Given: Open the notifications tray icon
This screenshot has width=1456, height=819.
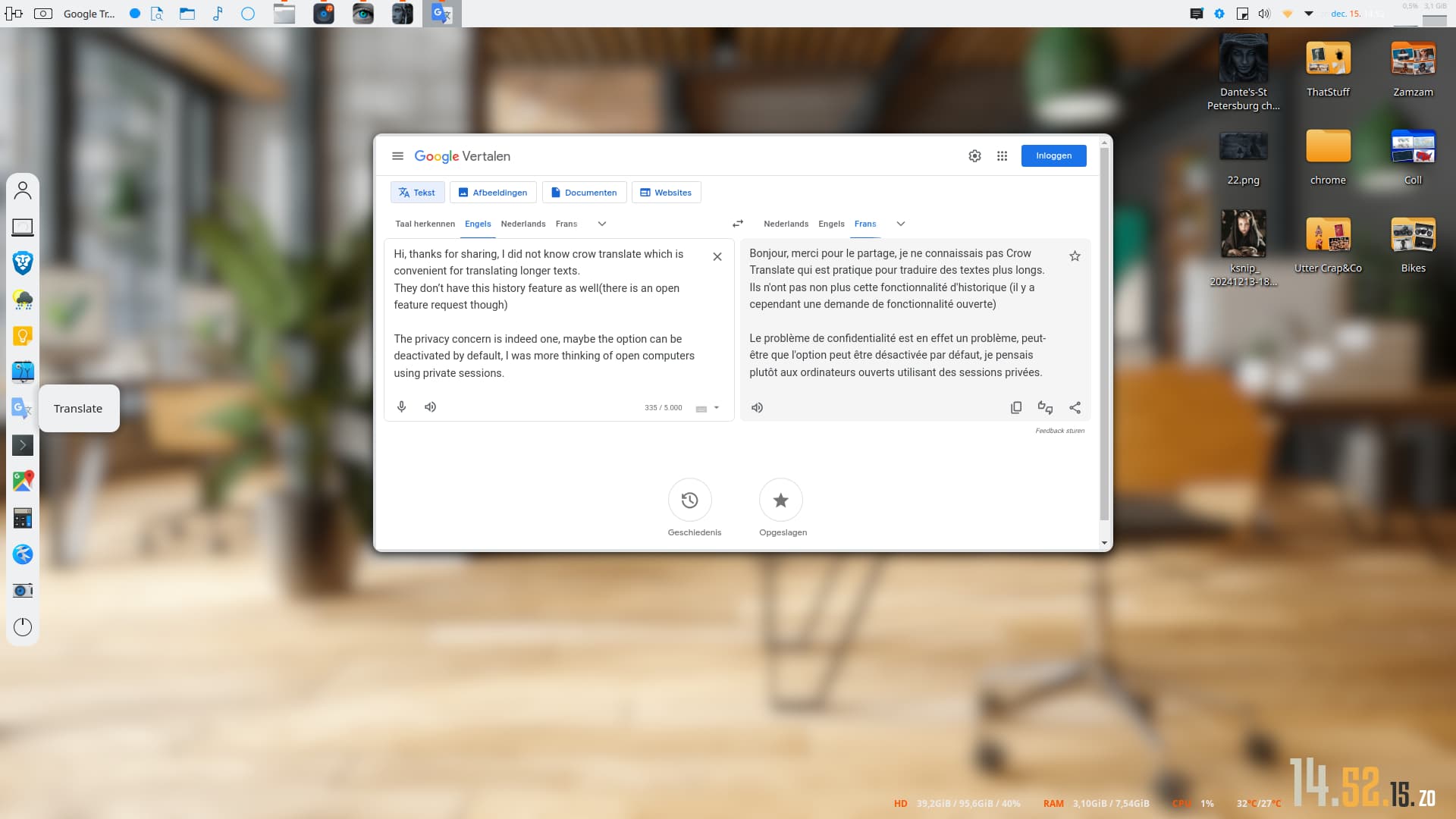Looking at the screenshot, I should pos(1197,14).
